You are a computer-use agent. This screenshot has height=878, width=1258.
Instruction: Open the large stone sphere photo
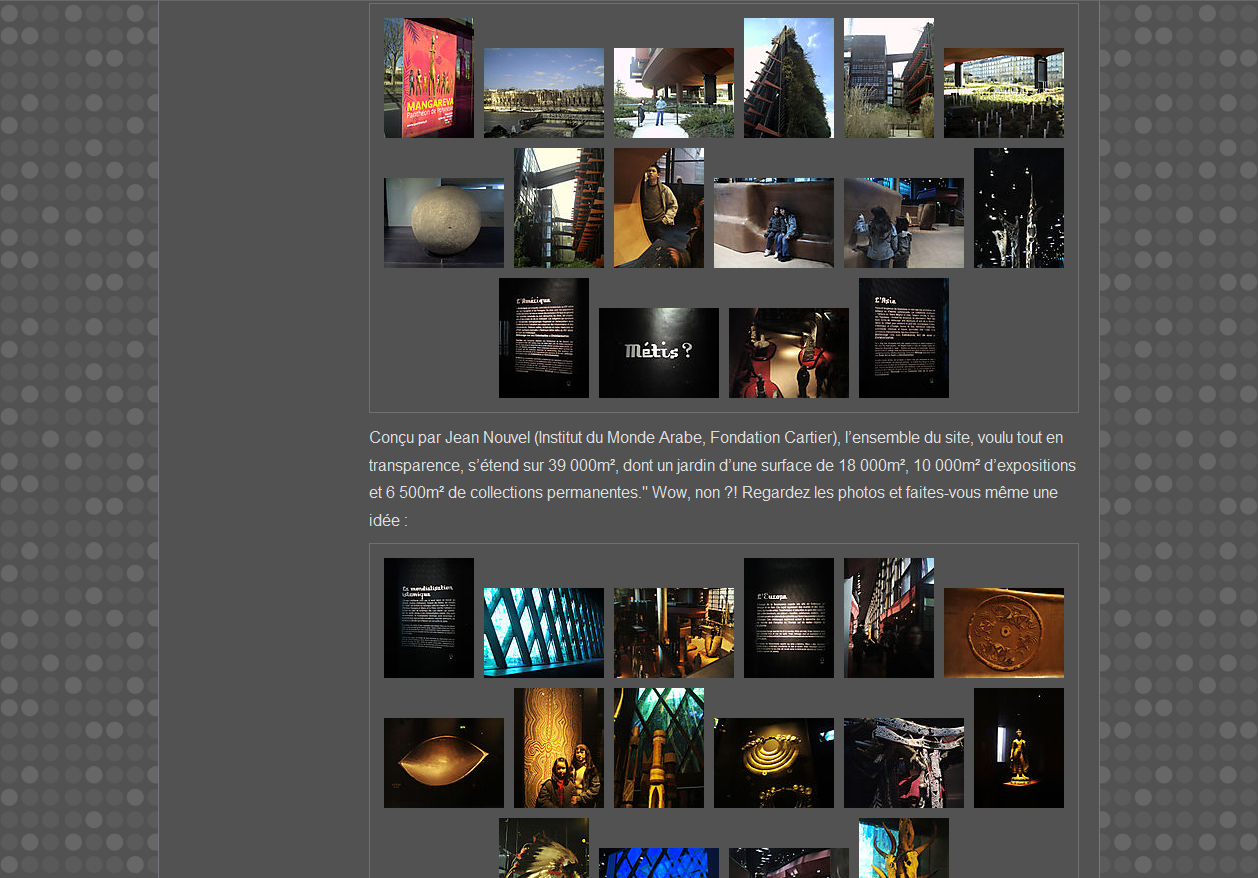coord(443,223)
